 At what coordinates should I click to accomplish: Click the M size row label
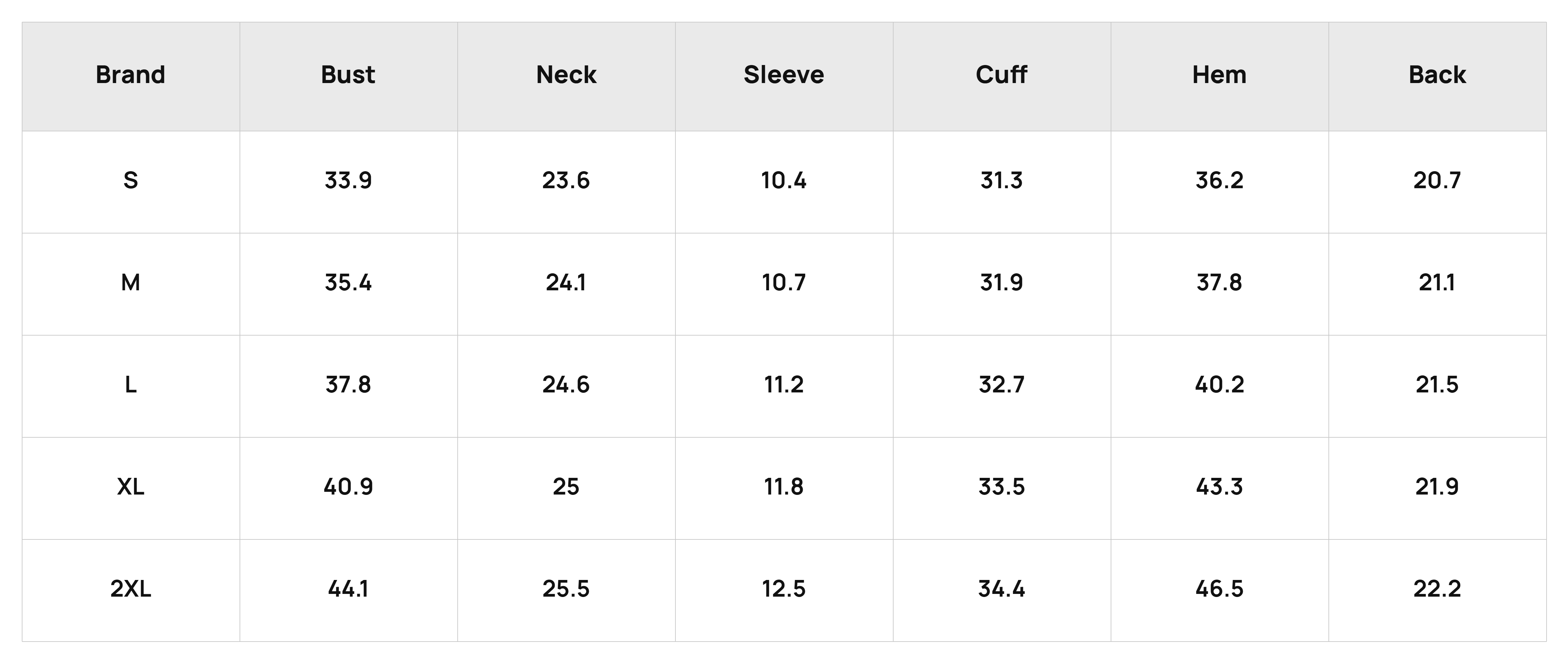(131, 283)
